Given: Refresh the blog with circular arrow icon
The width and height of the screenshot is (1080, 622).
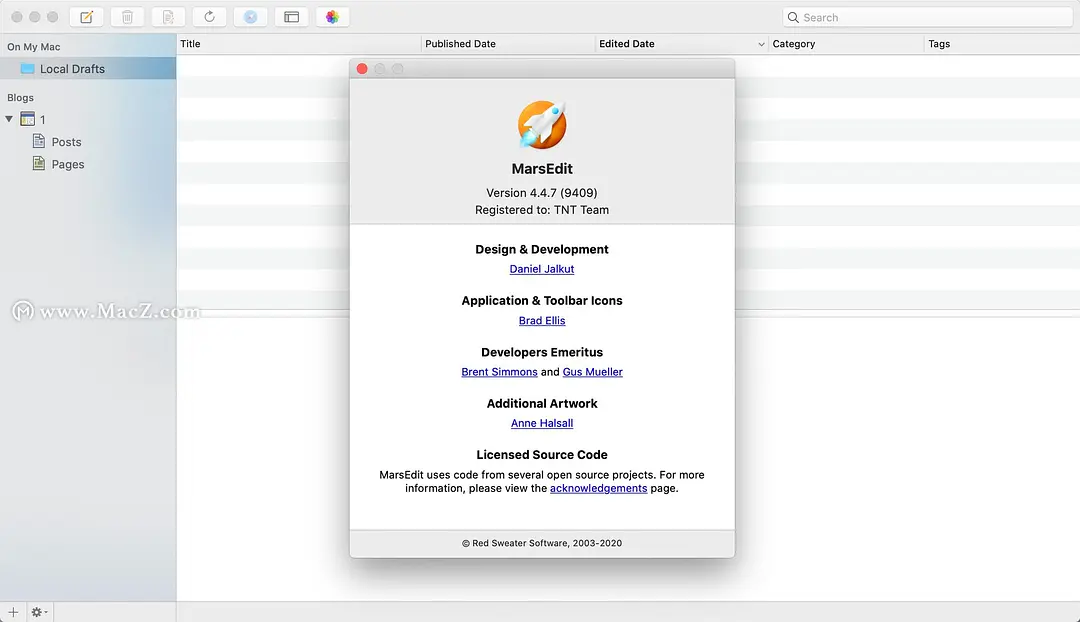Looking at the screenshot, I should point(209,17).
